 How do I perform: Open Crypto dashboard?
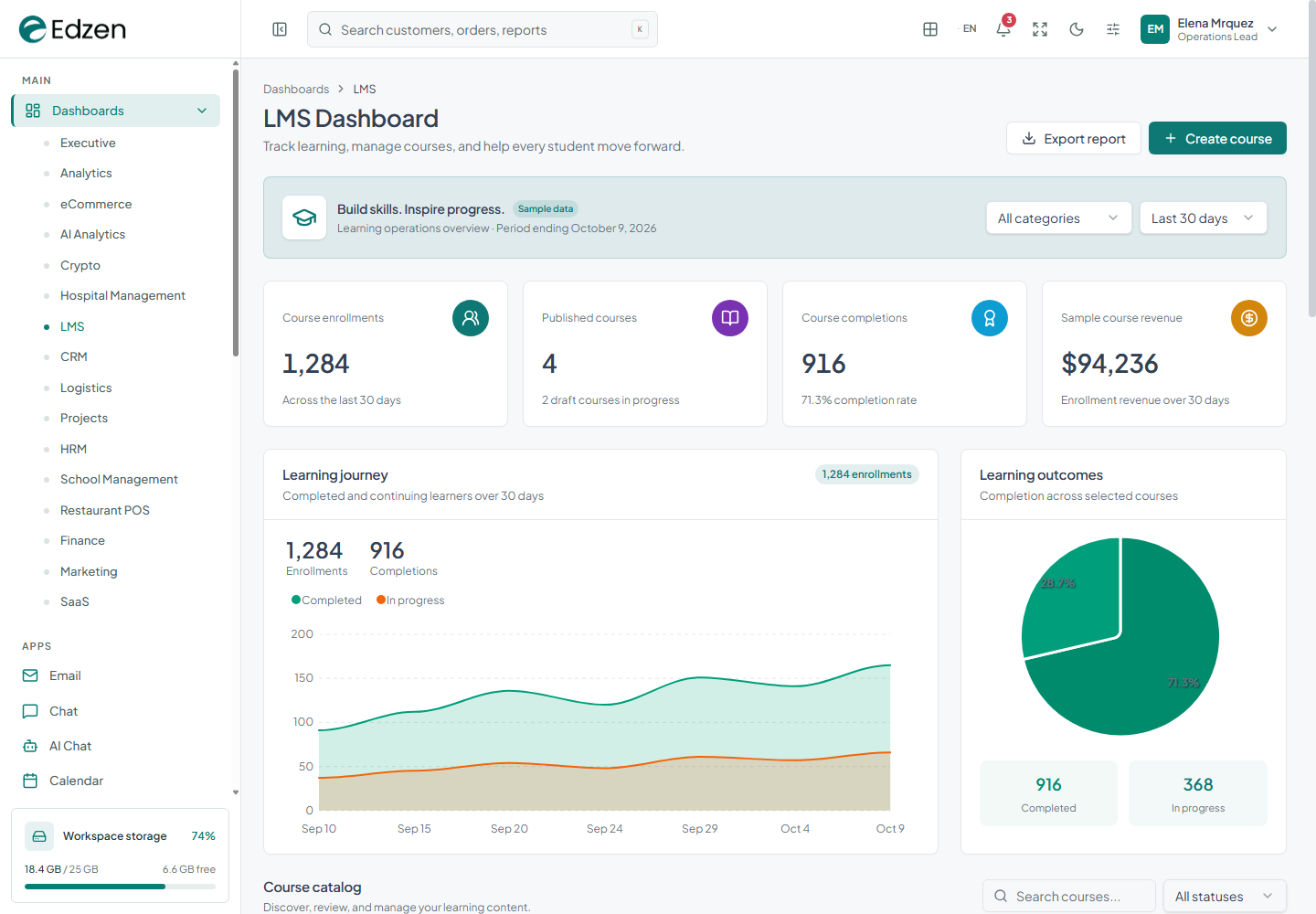[x=80, y=265]
